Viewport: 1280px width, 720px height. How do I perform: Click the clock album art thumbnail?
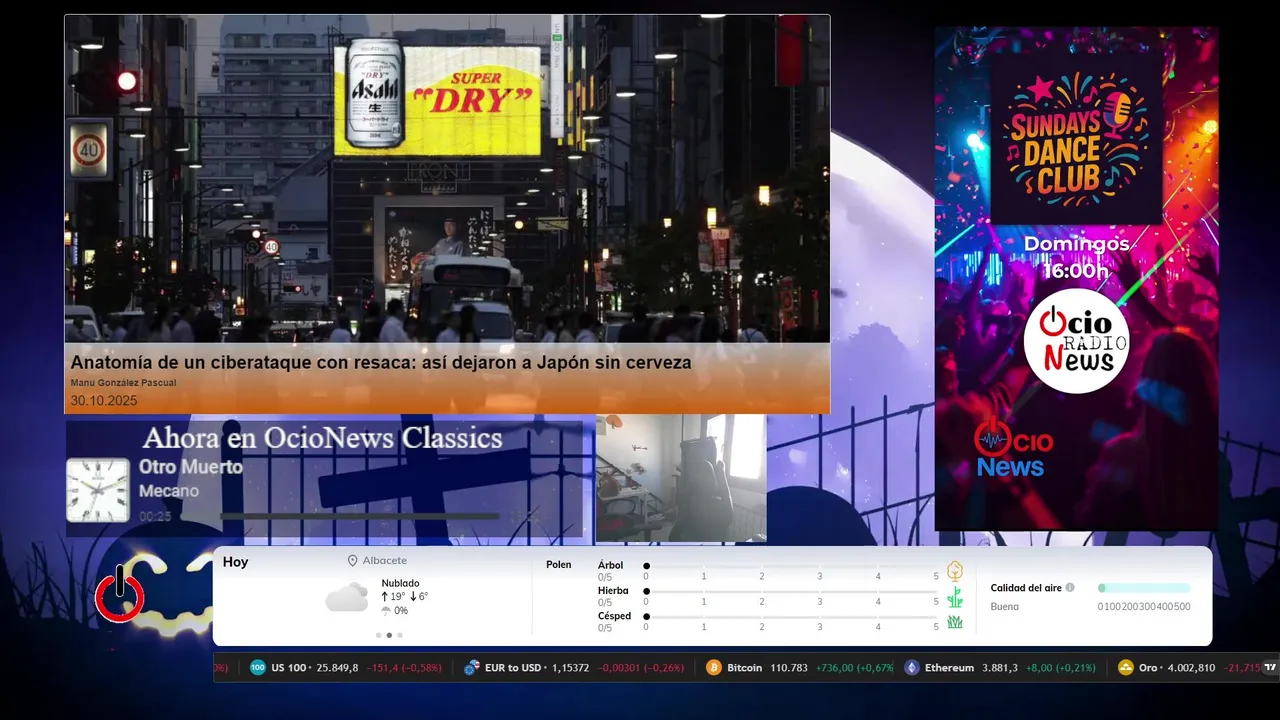pyautogui.click(x=98, y=490)
